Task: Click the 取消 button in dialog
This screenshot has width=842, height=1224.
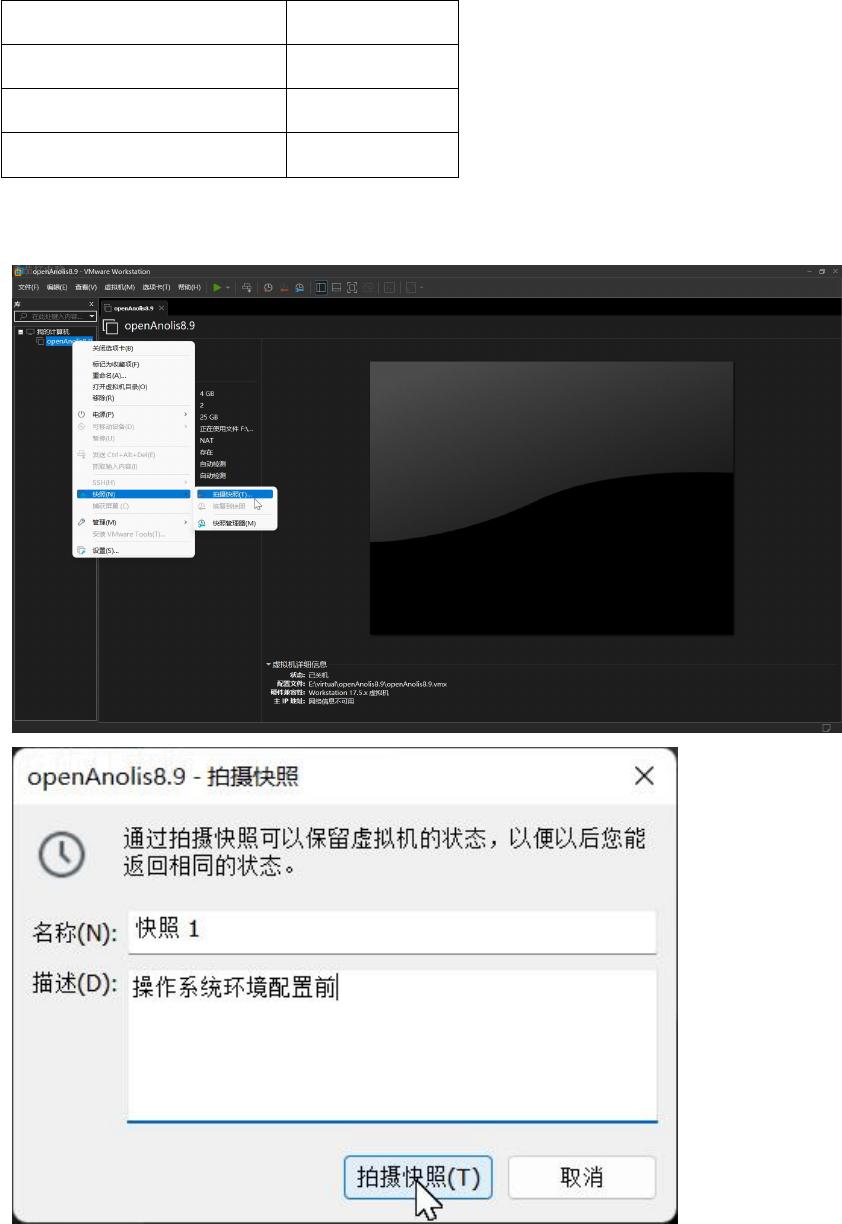Action: click(582, 1177)
